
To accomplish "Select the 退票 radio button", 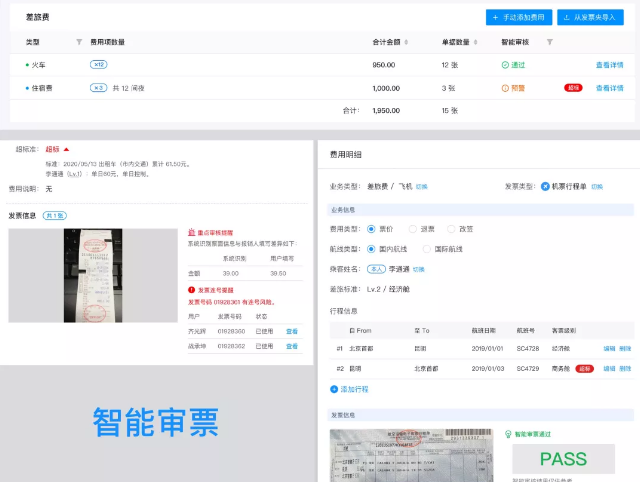I will tap(413, 229).
